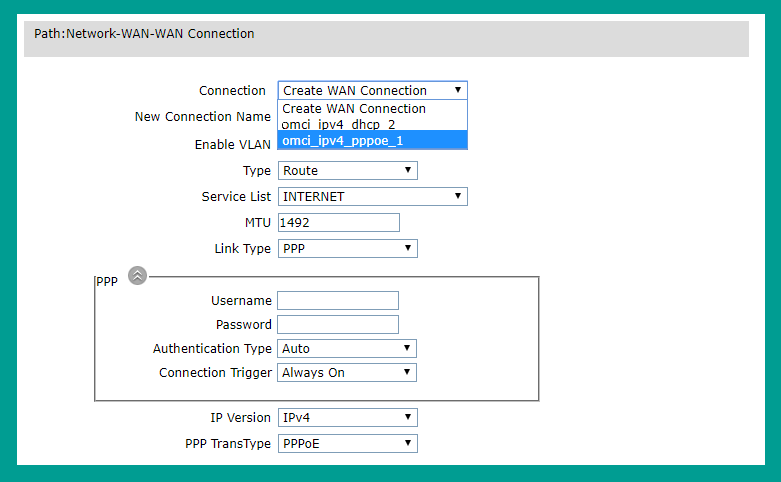781x482 pixels.
Task: Expand the Service List INTERNET dropdown
Action: pos(373,196)
